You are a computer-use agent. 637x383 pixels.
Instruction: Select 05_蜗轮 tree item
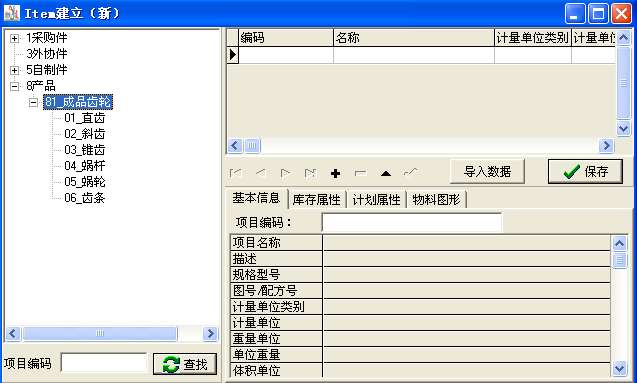point(84,182)
